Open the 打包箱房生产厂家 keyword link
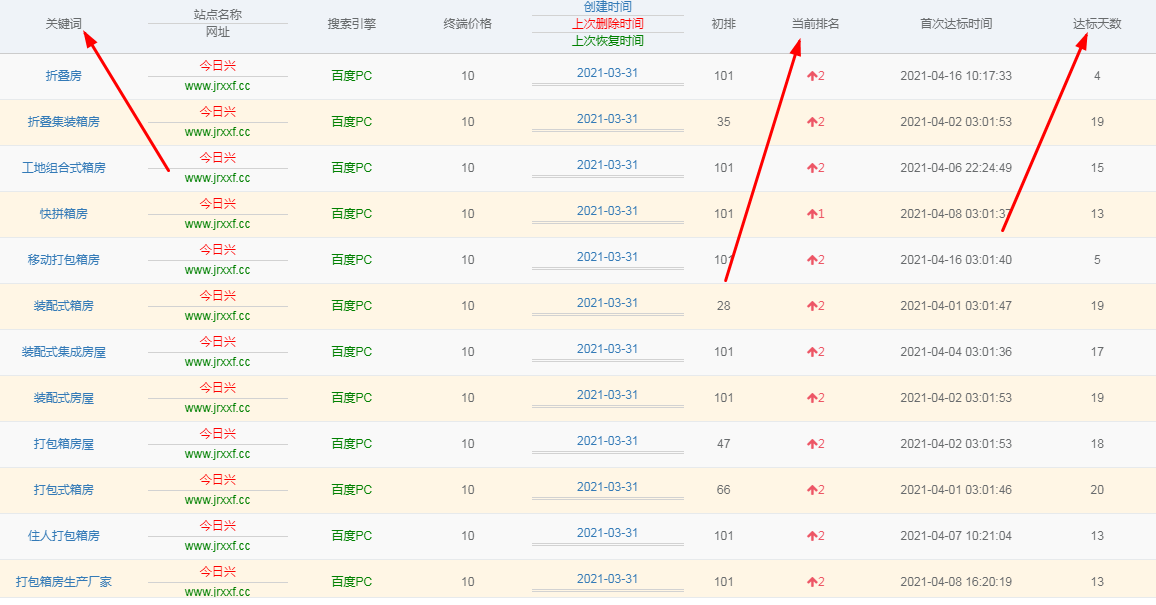The width and height of the screenshot is (1156, 605). (64, 582)
